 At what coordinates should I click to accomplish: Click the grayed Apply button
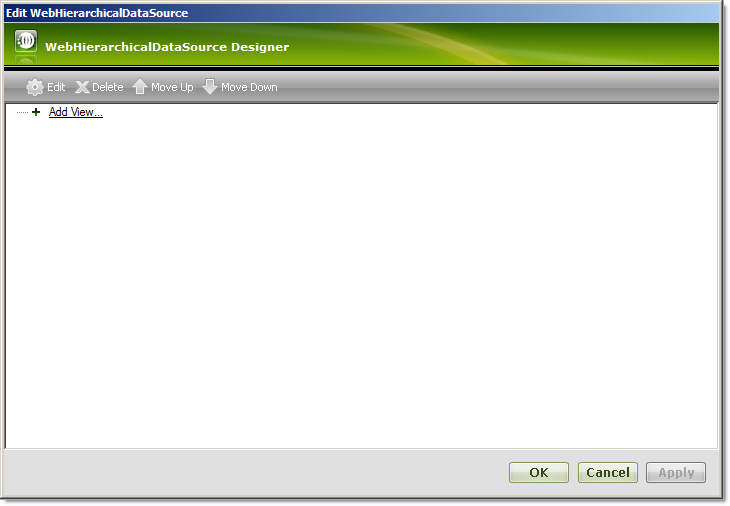pyautogui.click(x=676, y=472)
